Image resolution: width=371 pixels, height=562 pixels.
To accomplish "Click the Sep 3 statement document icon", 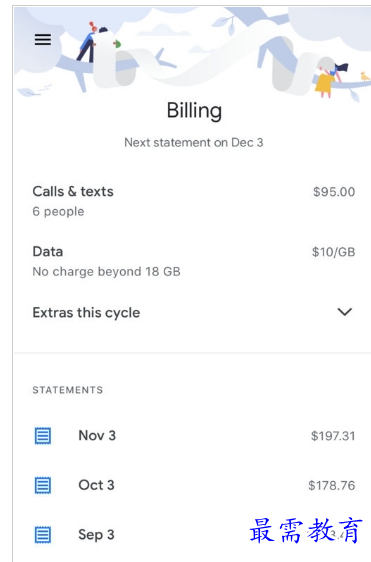I will tap(43, 535).
